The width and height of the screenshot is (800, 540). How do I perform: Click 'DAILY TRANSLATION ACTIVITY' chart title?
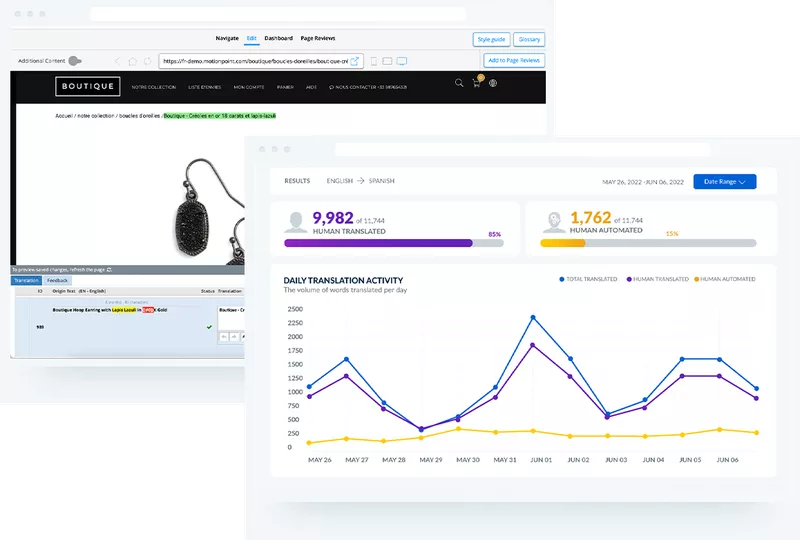(343, 280)
